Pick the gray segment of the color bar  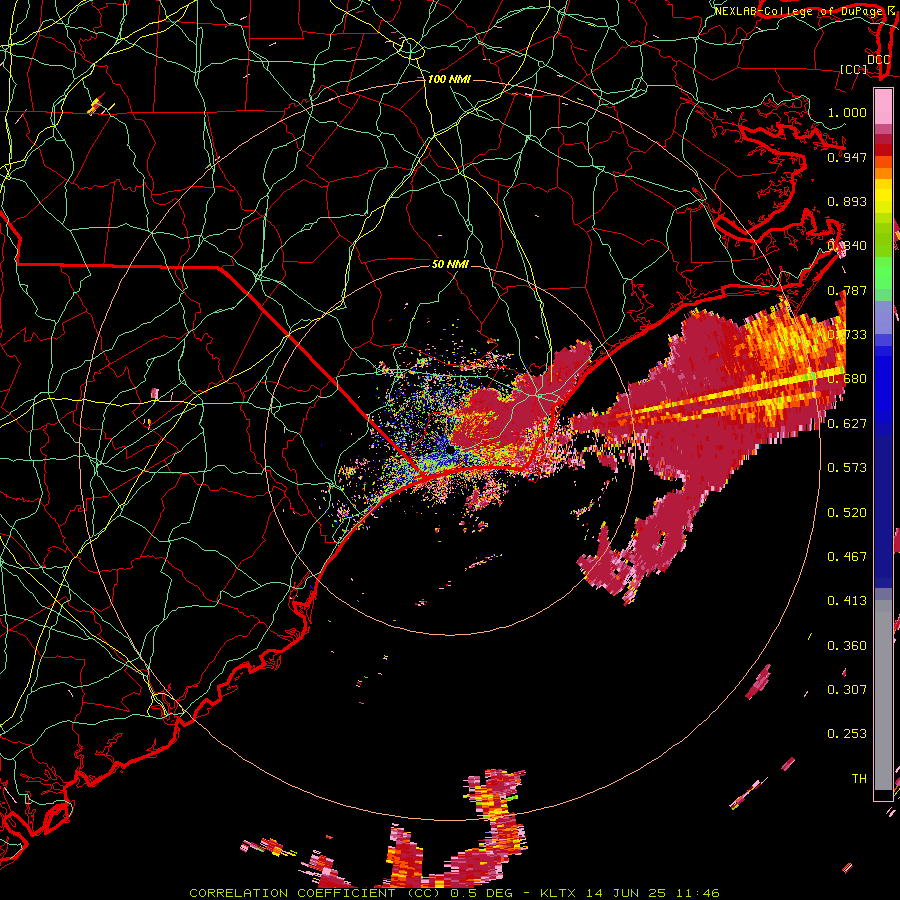(883, 695)
